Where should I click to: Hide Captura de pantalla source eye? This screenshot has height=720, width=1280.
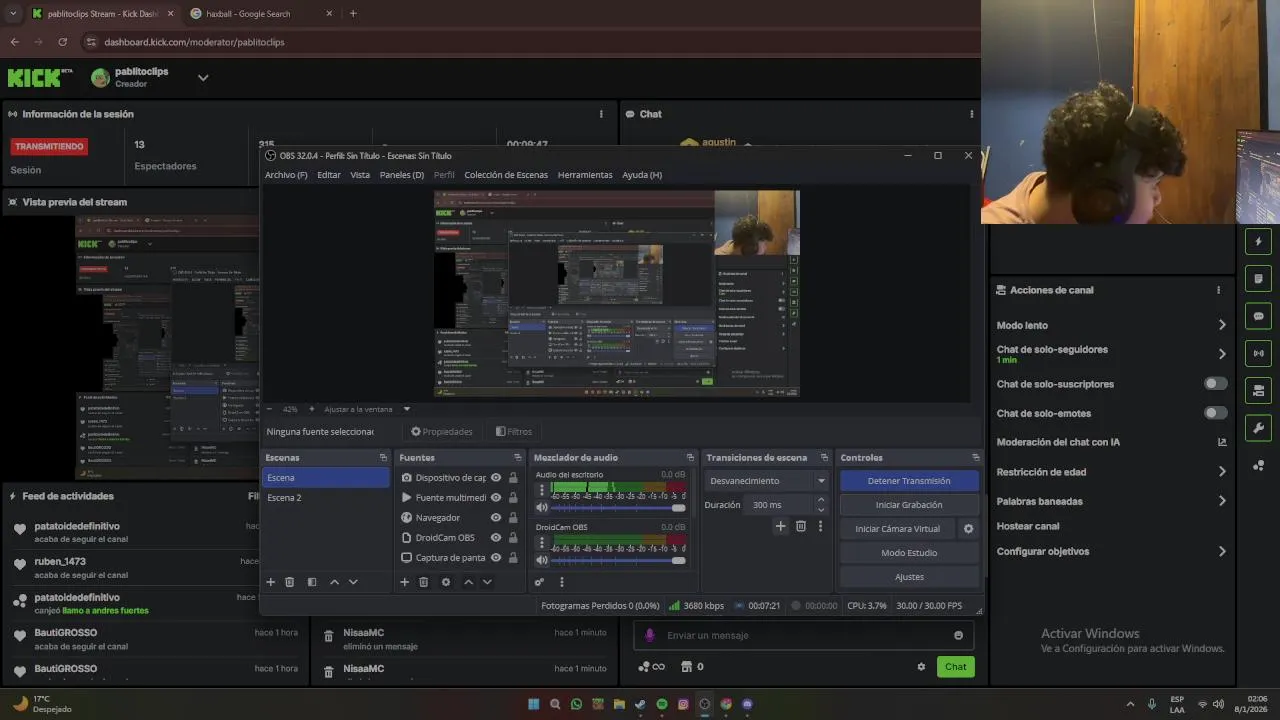tap(496, 558)
